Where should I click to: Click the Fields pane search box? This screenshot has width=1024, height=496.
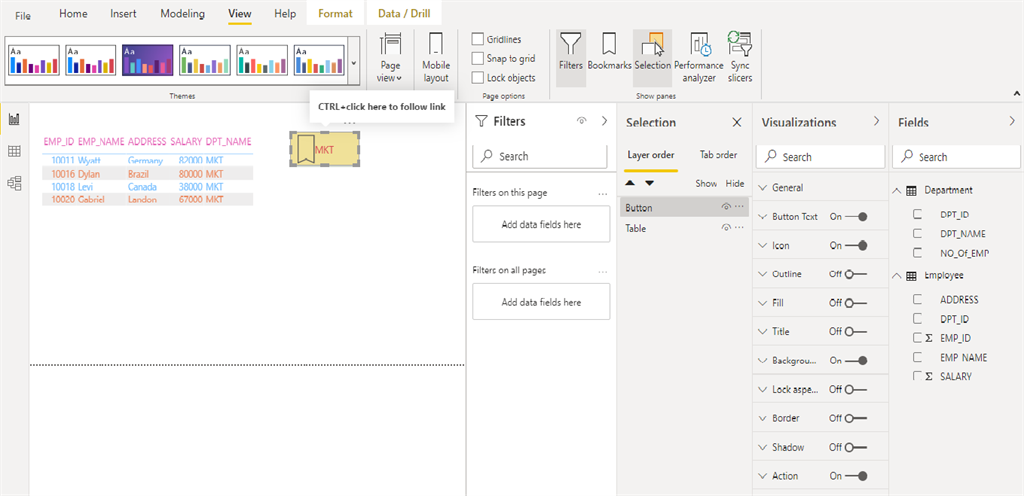point(955,157)
